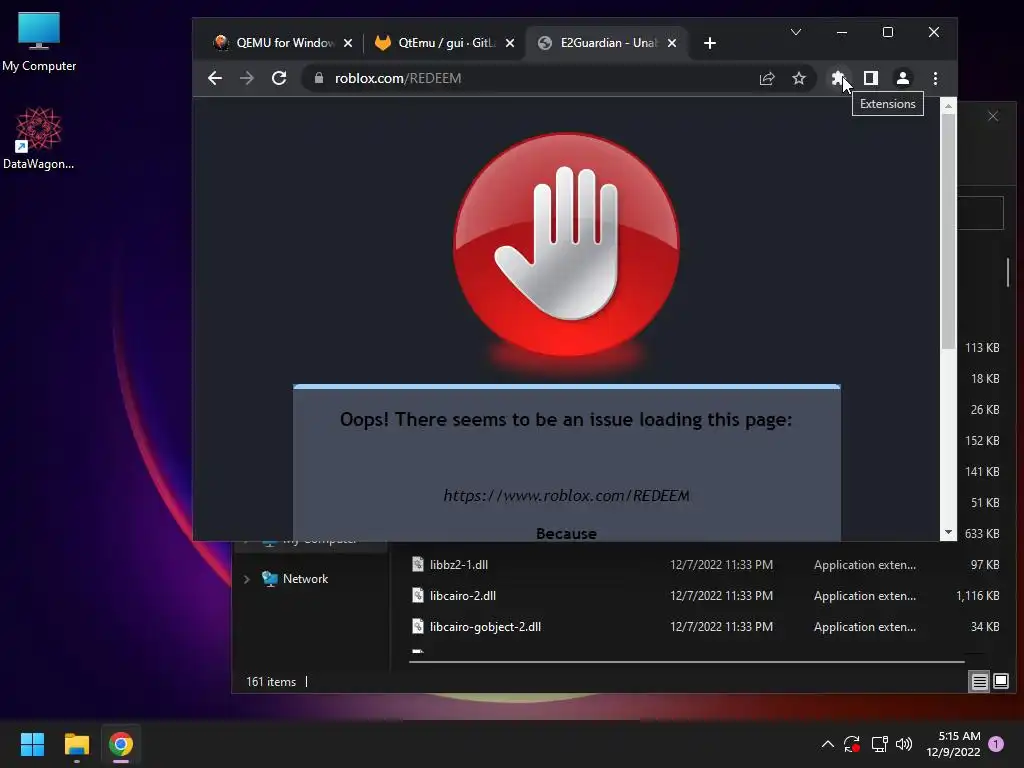Click the File Explorer horizontal scrollbar
The image size is (1024, 768).
(x=687, y=662)
